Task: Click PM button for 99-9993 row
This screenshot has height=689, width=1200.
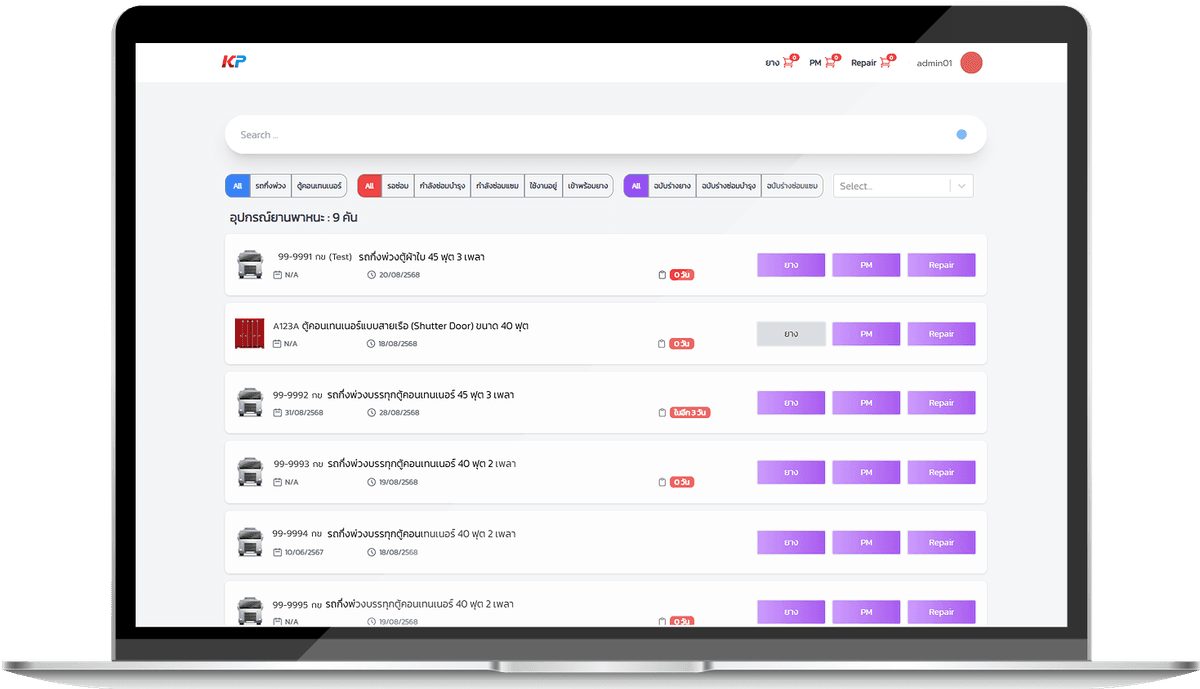Action: click(866, 473)
